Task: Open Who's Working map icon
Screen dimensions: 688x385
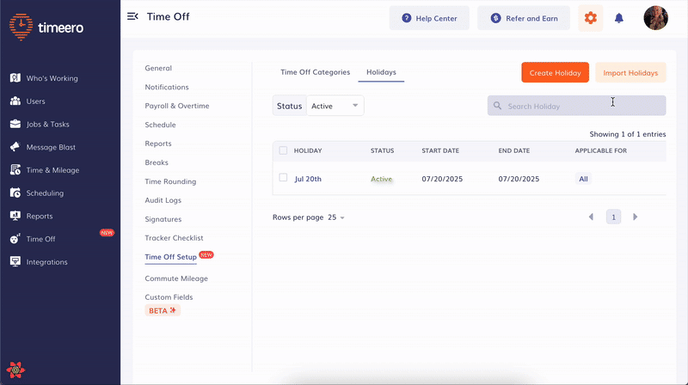Action: (15, 78)
